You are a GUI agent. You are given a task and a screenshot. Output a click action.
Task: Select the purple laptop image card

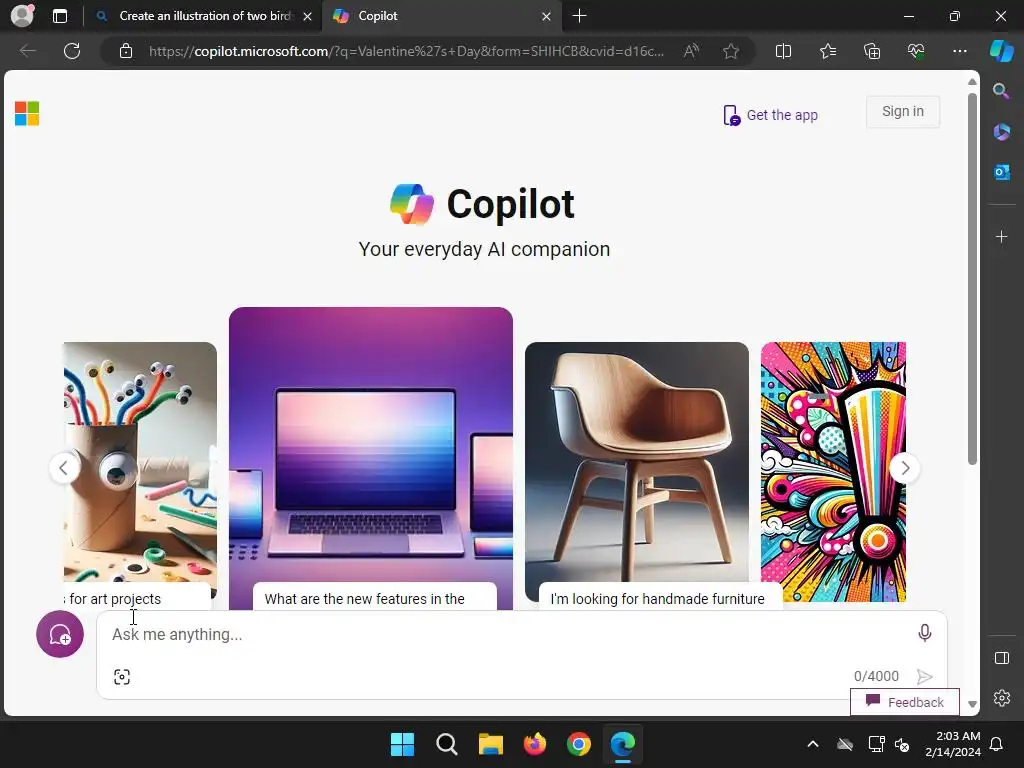[x=371, y=444]
